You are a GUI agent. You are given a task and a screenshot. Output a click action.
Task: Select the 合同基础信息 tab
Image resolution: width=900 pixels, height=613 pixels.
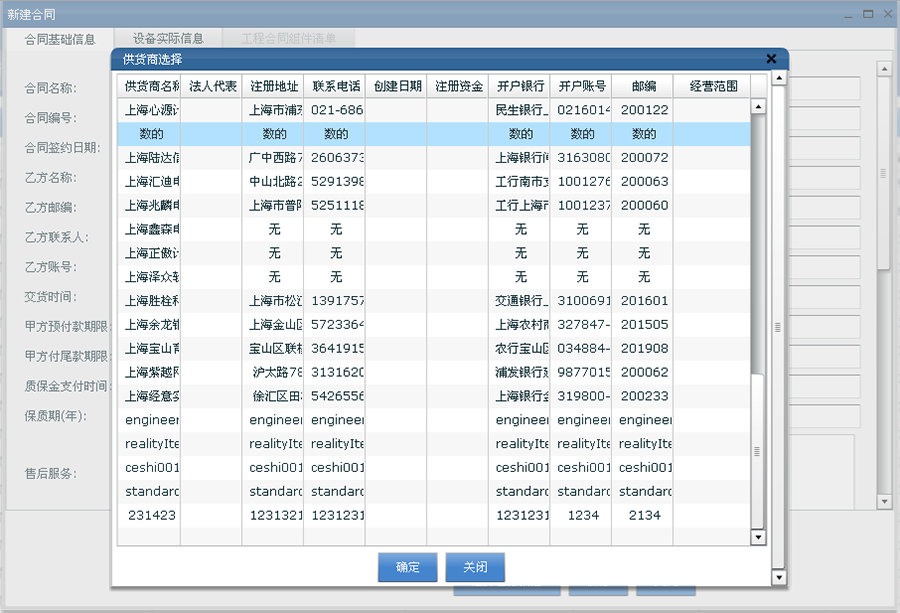point(60,36)
